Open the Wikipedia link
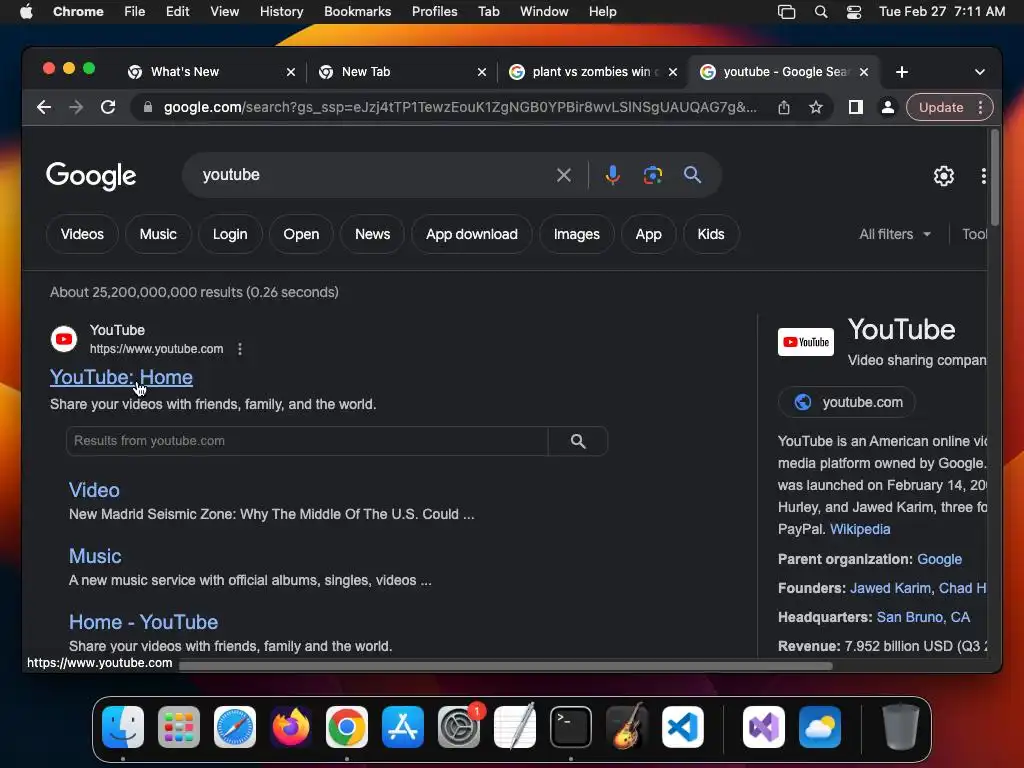 [860, 529]
